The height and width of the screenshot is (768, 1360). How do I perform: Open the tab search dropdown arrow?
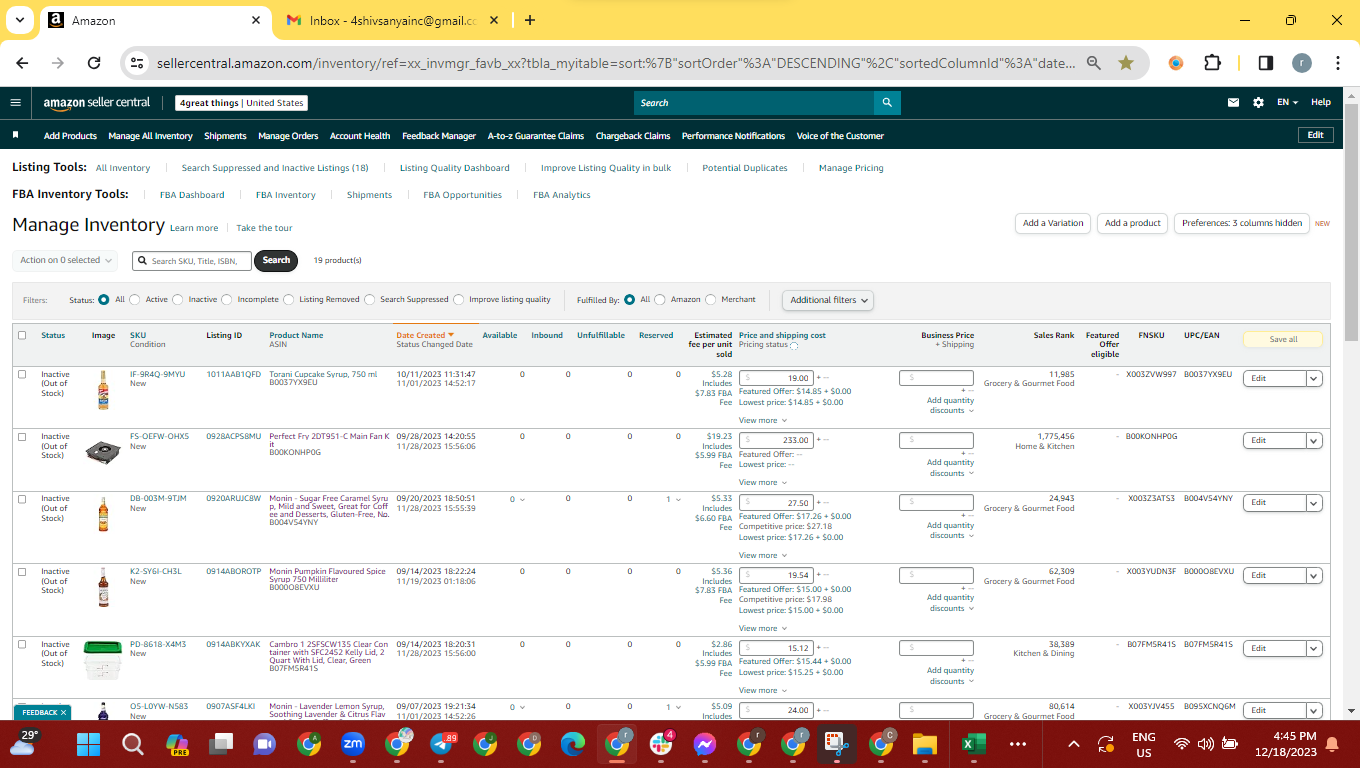21,20
